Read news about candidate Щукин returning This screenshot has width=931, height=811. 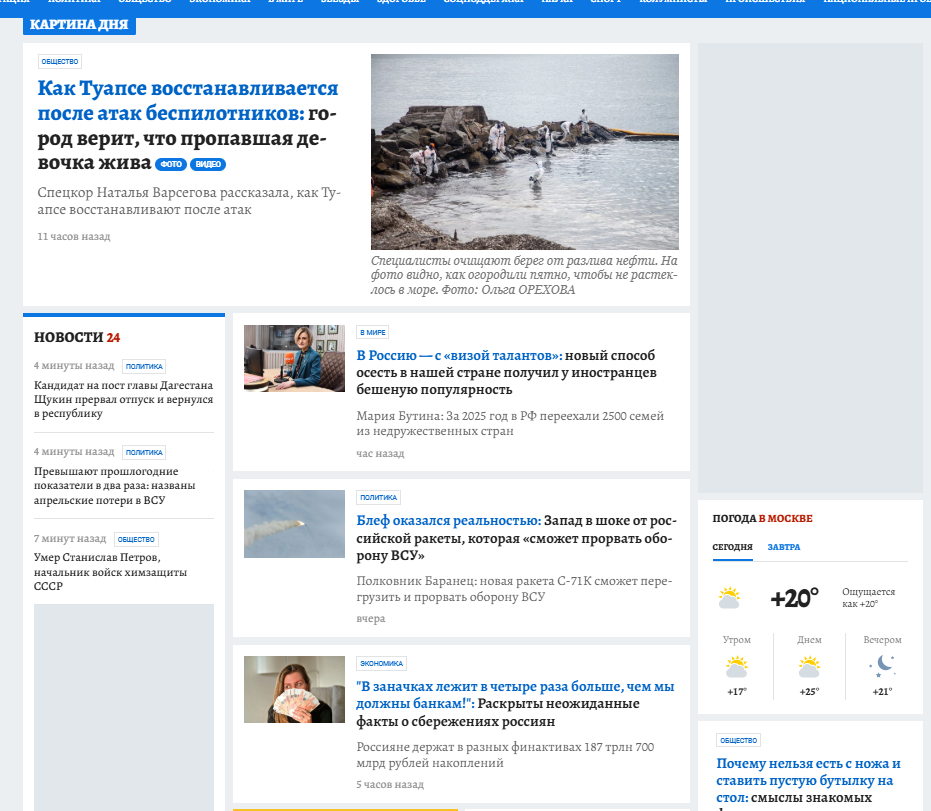coord(124,400)
